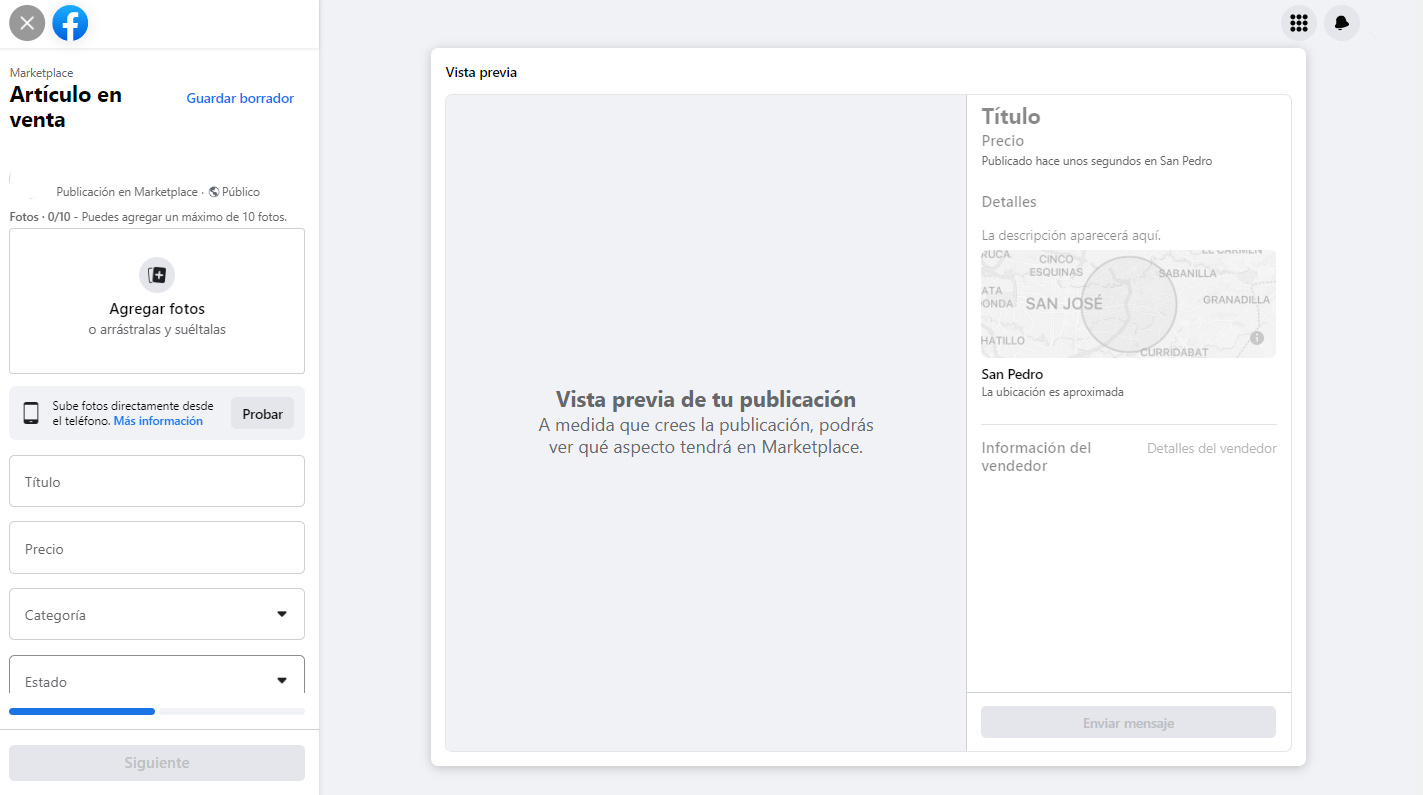1423x795 pixels.
Task: Click the Probar button
Action: 262,413
